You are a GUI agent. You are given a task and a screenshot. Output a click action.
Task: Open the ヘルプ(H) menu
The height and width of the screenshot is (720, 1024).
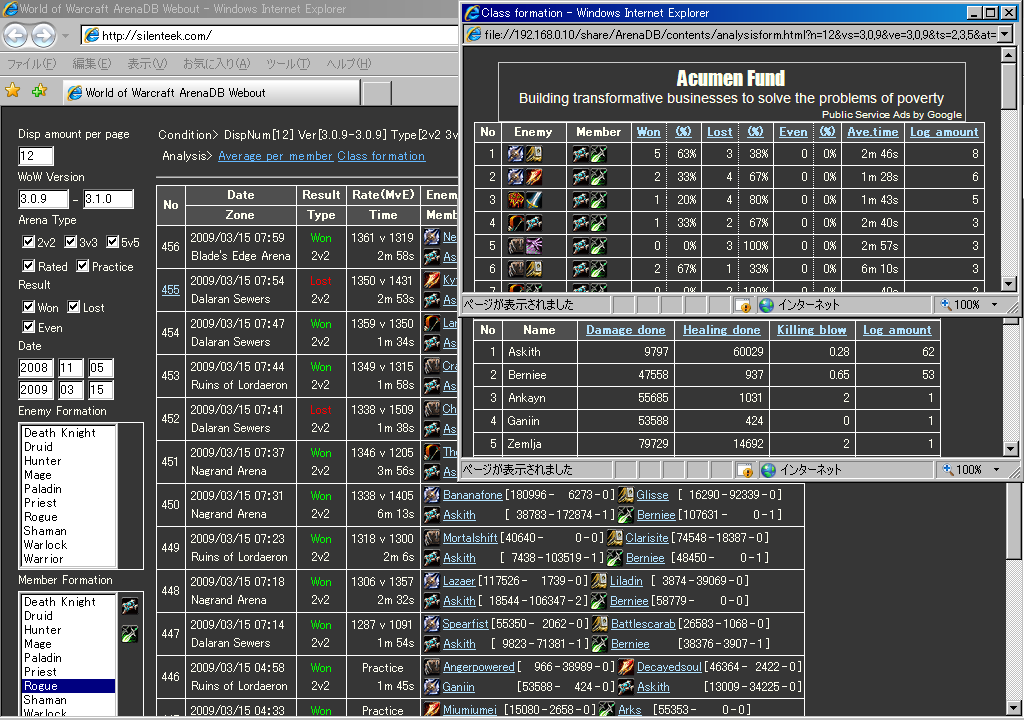pos(349,63)
